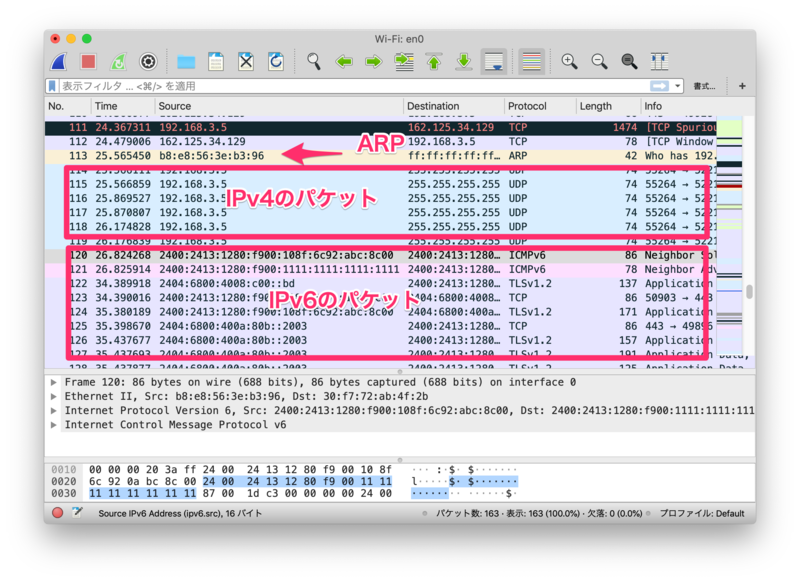Sort by the Destination column header
800x582 pixels.
tap(454, 106)
